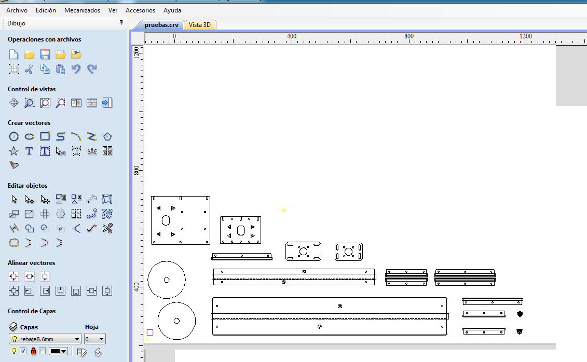Switch to the Vista 3D tab
The height and width of the screenshot is (362, 587).
pyautogui.click(x=200, y=25)
